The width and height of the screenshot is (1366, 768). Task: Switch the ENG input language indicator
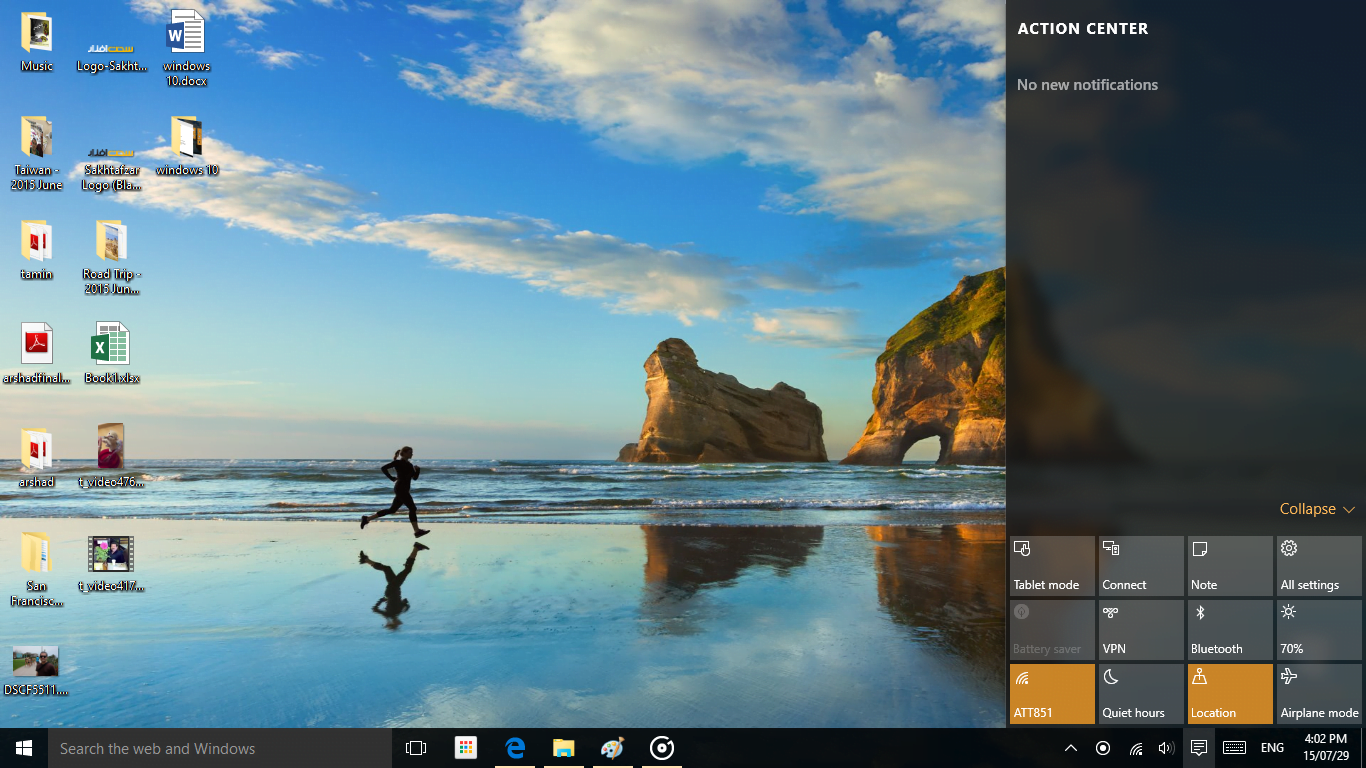tap(1272, 748)
